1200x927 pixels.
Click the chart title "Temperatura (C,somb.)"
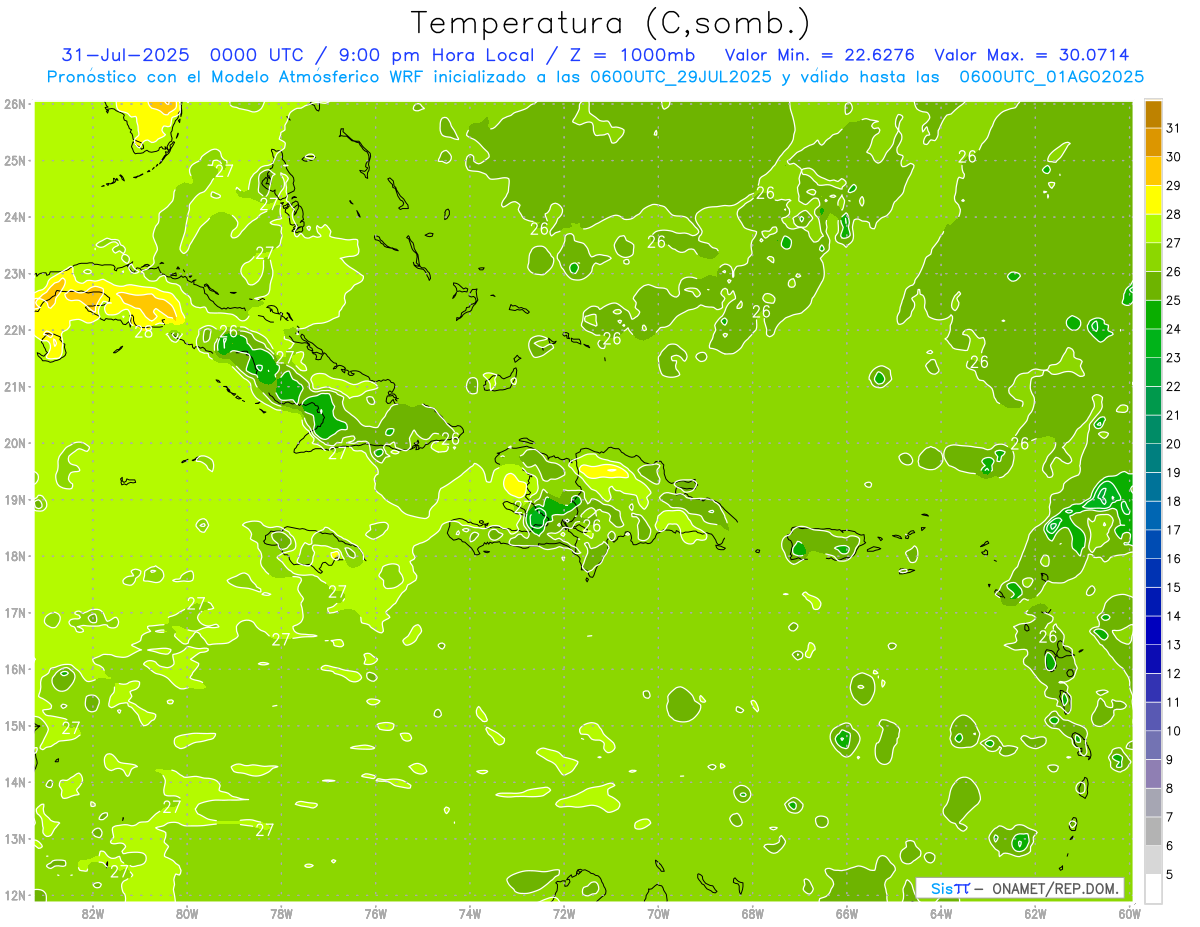coord(611,23)
